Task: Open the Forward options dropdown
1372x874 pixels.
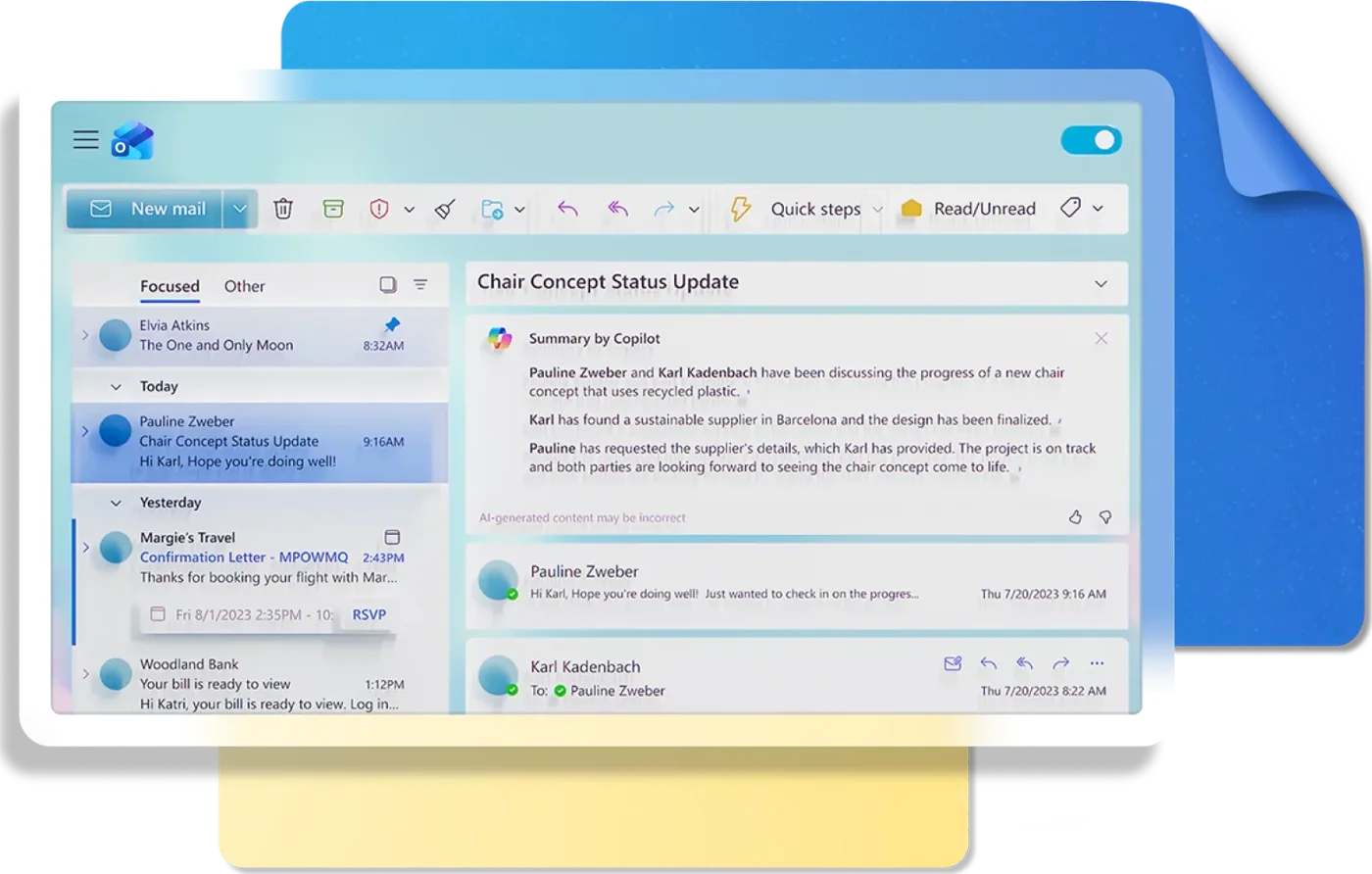Action: coord(694,210)
